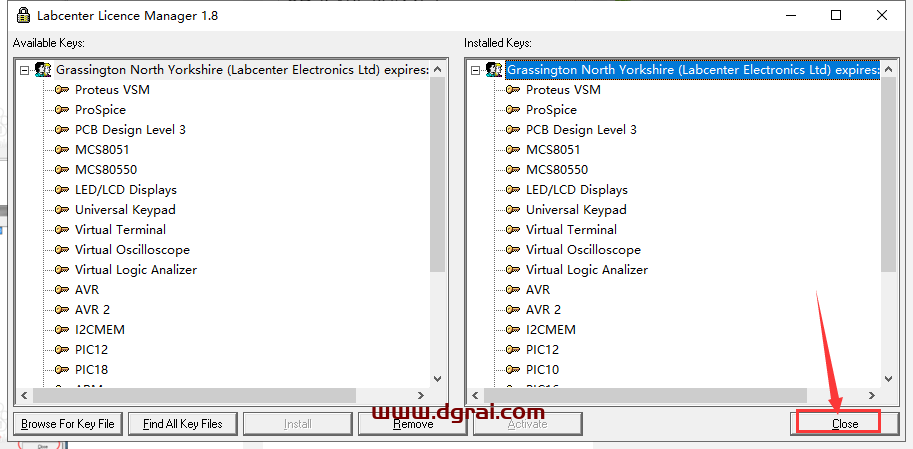913x449 pixels.
Task: Select PIC12 in Installed Keys list
Action: click(x=543, y=349)
